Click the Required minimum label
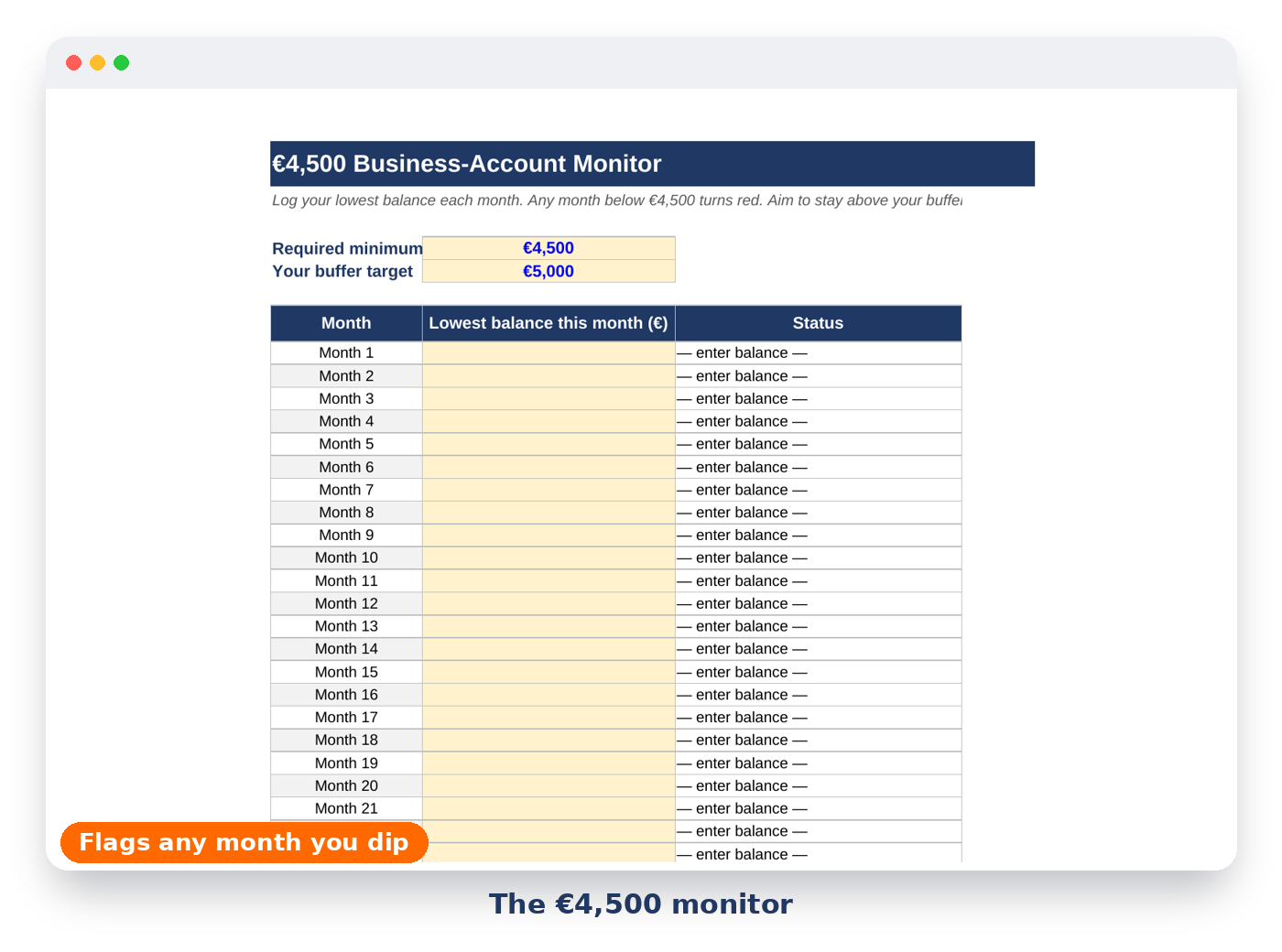Screen dimensions: 1282x952 pos(347,248)
